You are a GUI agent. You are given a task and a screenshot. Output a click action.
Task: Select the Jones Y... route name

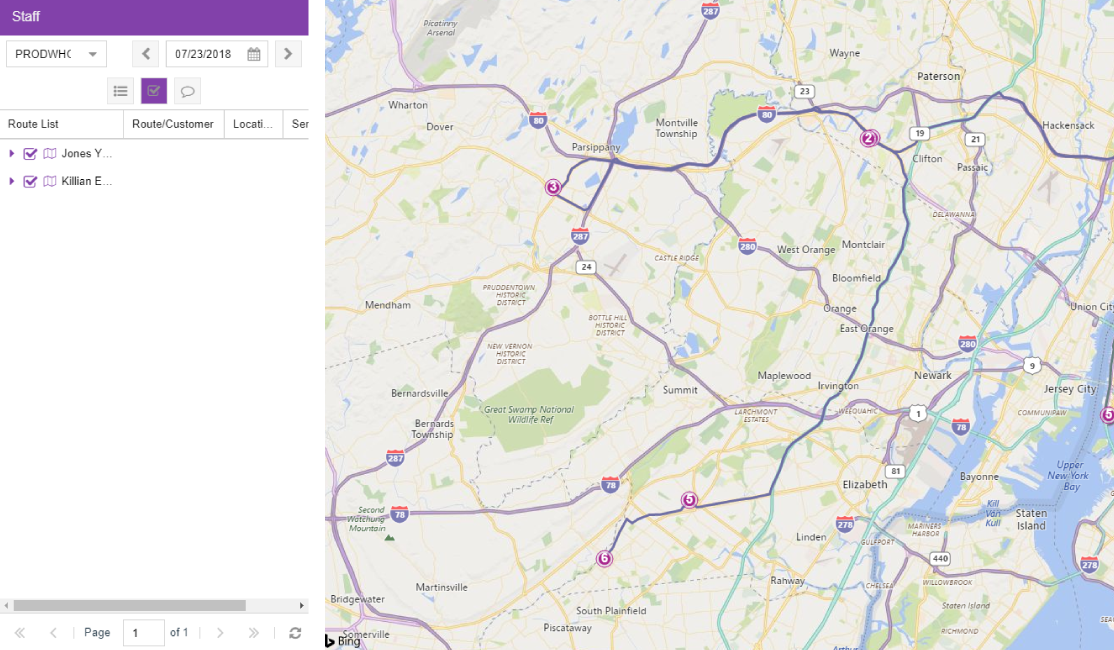point(87,153)
